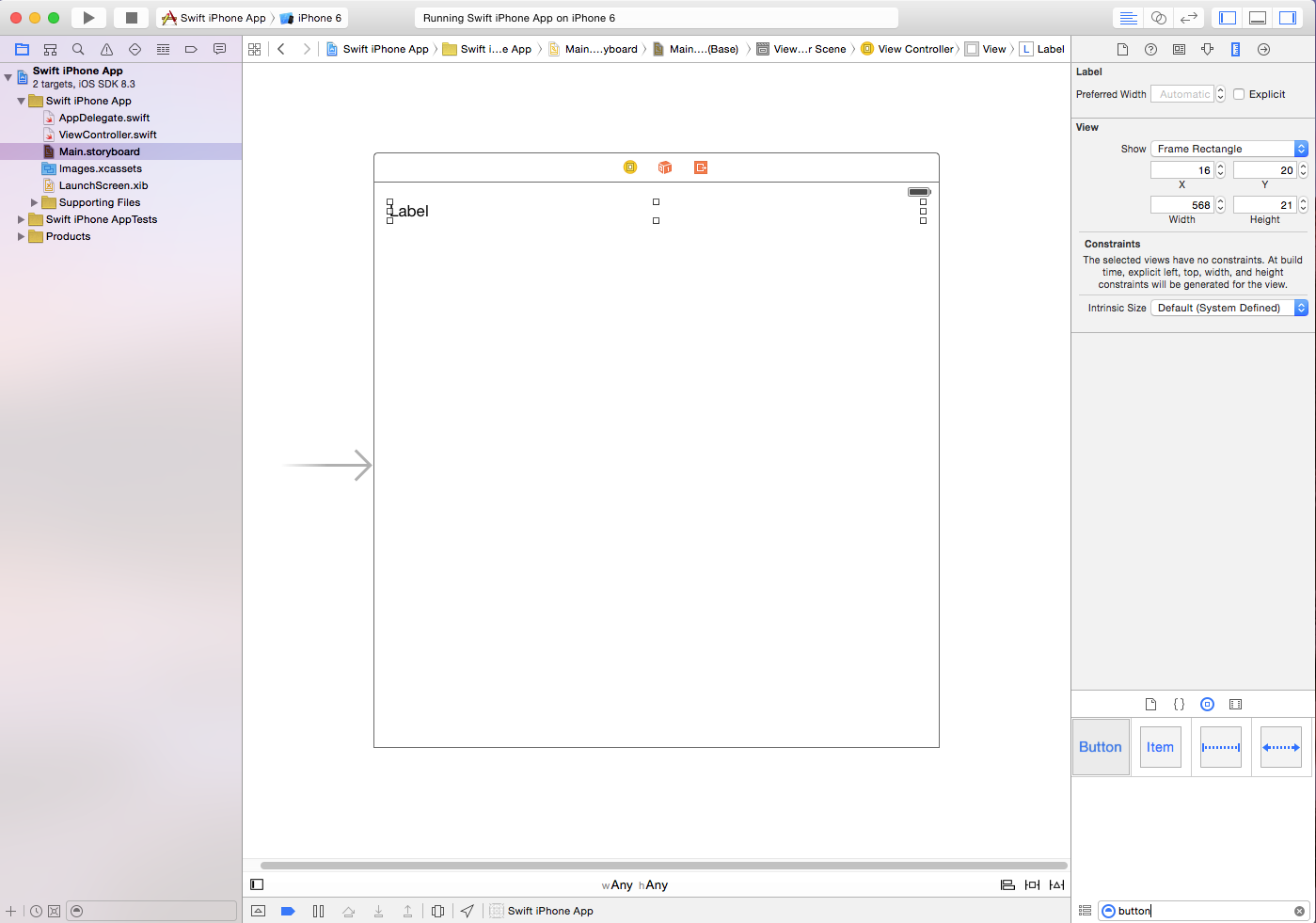This screenshot has height=923, width=1316.
Task: Show the Standard editor
Action: click(x=1128, y=18)
